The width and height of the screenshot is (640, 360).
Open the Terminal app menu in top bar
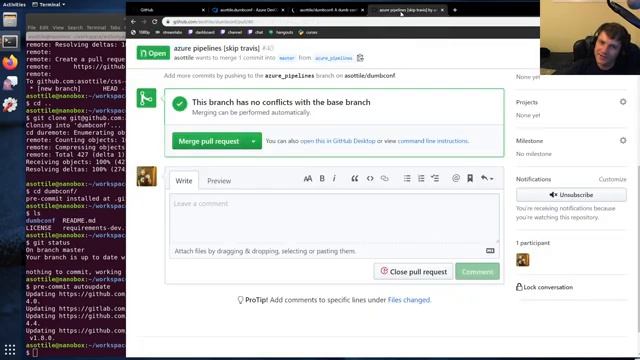click(49, 4)
